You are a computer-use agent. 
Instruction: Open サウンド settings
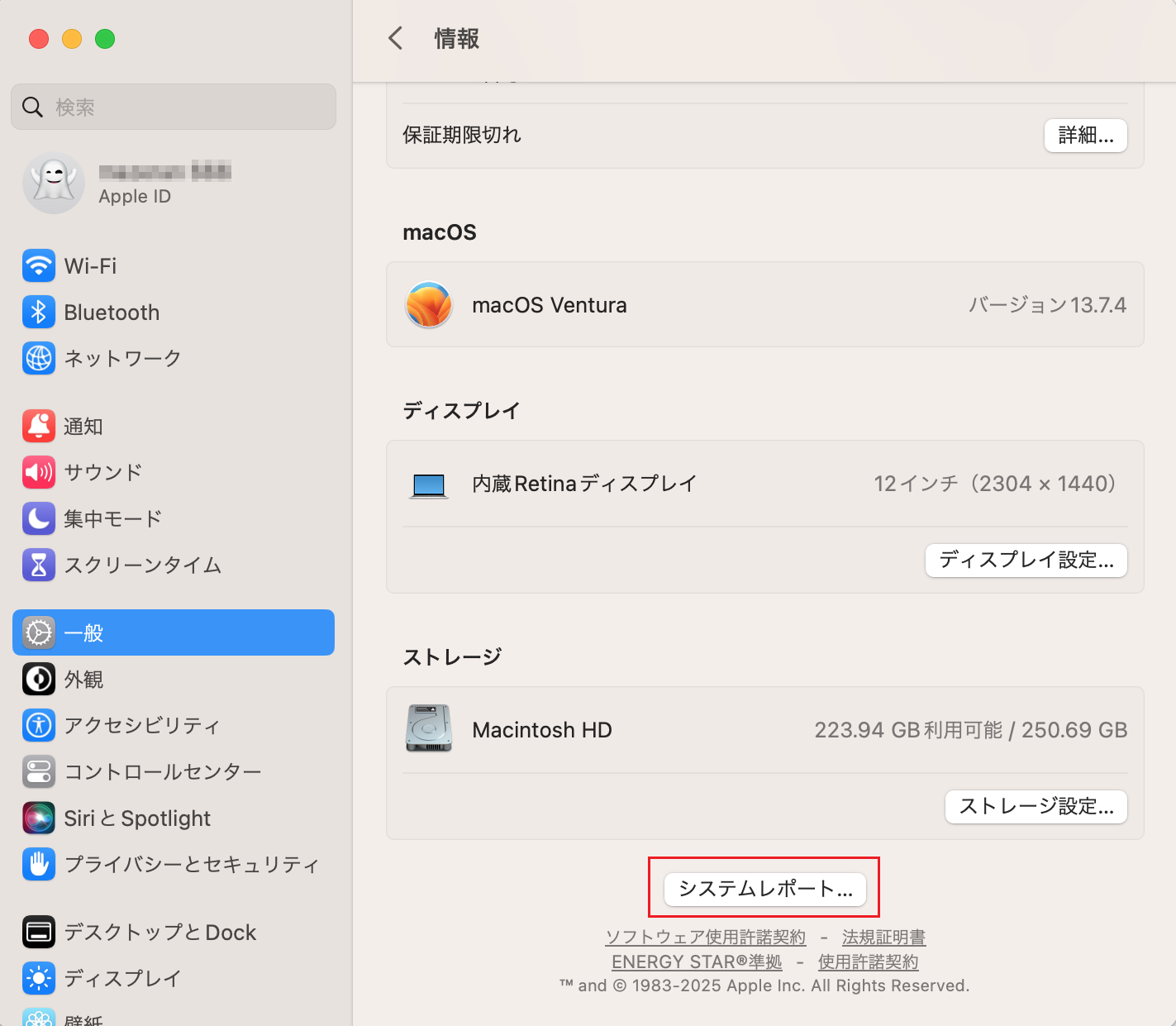pyautogui.click(x=102, y=472)
